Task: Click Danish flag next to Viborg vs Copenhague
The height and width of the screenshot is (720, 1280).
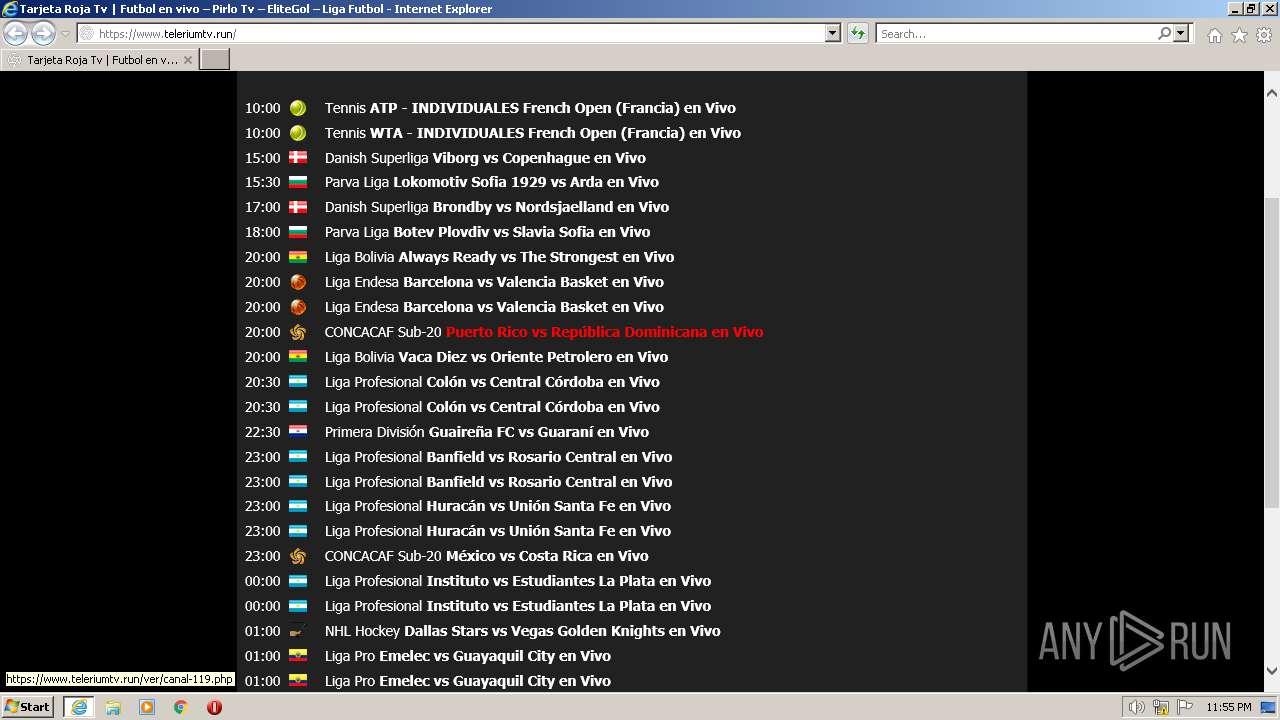Action: click(298, 157)
